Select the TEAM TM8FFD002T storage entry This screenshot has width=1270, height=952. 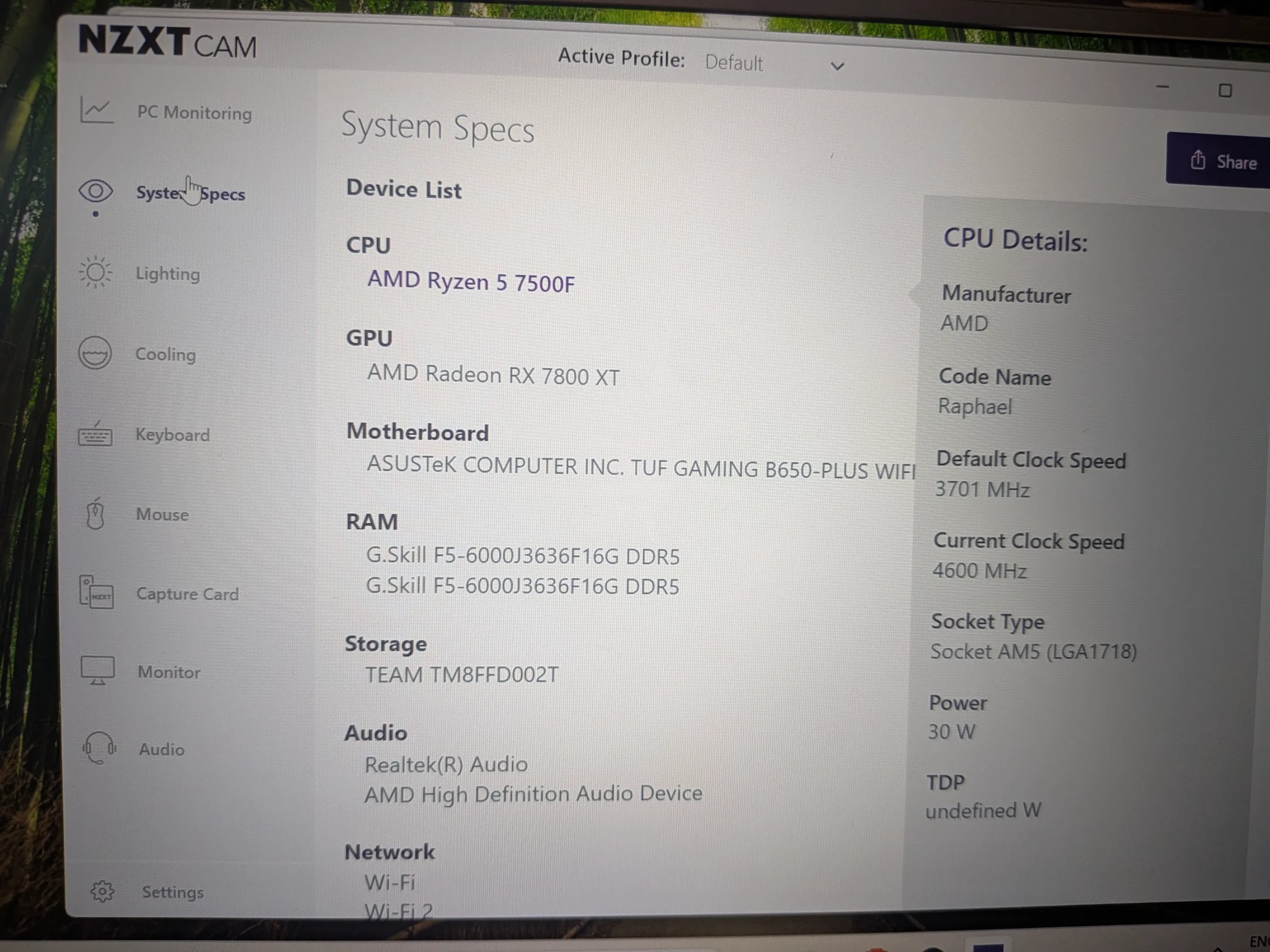(x=461, y=675)
